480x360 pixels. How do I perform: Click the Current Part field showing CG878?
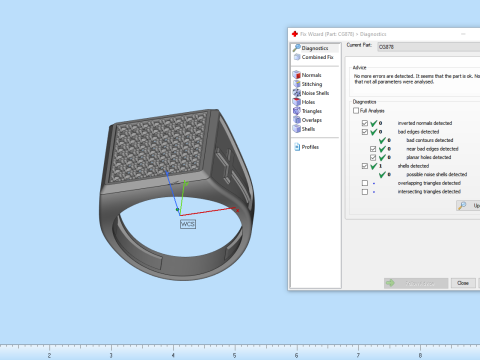(429, 47)
